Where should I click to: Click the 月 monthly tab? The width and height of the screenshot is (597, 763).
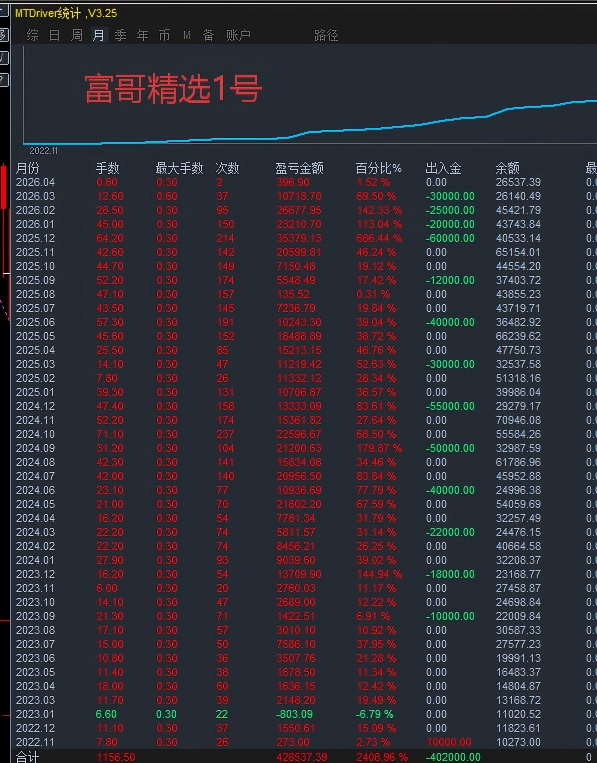pyautogui.click(x=98, y=35)
